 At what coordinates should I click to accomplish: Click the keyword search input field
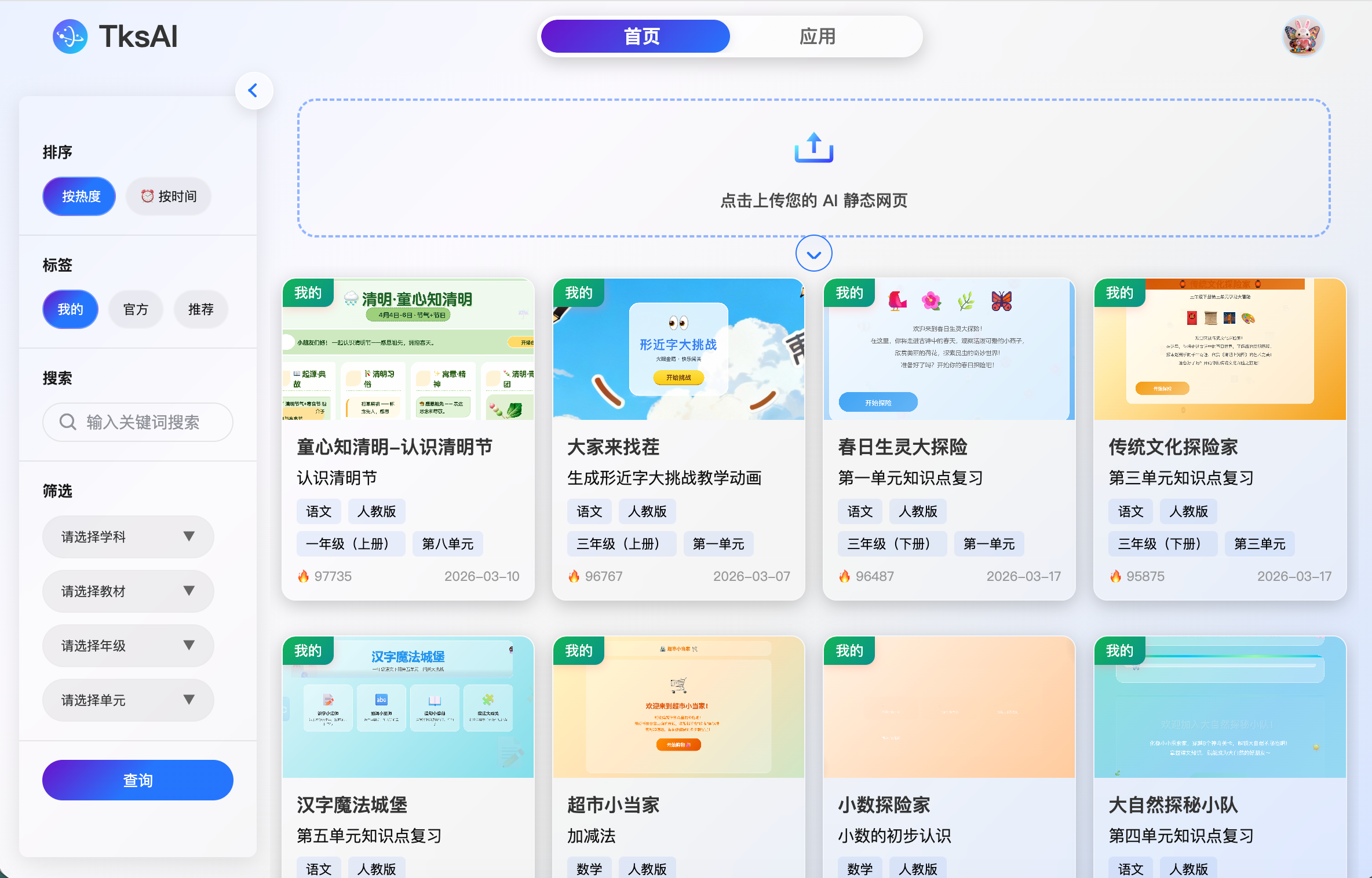tap(143, 422)
